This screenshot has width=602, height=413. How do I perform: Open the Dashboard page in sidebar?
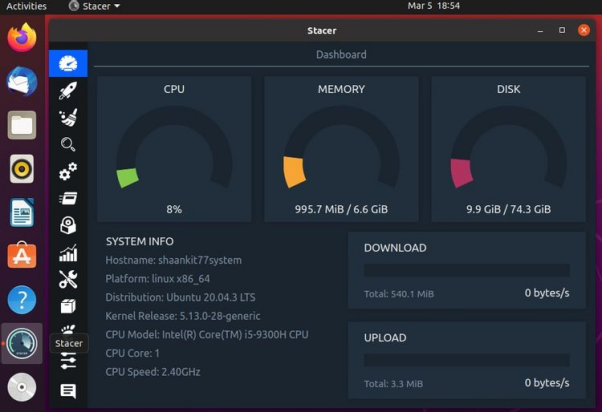68,63
